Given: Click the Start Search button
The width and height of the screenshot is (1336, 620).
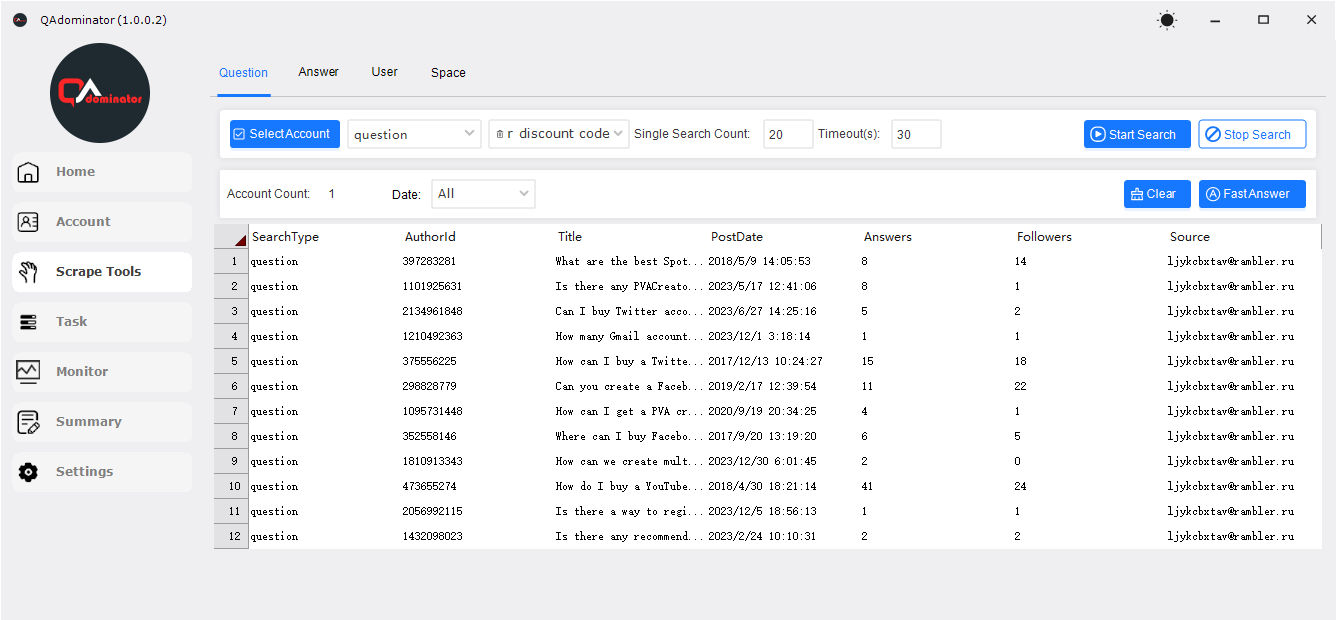Looking at the screenshot, I should 1137,134.
